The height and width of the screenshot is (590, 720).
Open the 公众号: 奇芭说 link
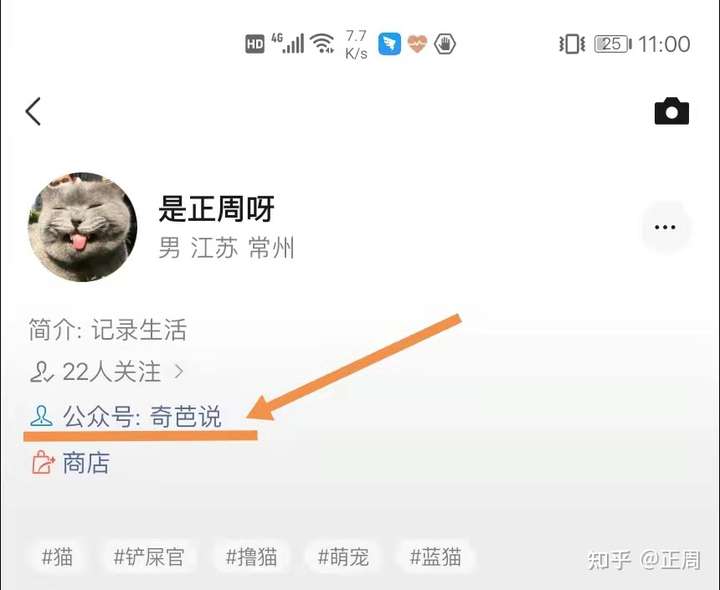[x=142, y=416]
